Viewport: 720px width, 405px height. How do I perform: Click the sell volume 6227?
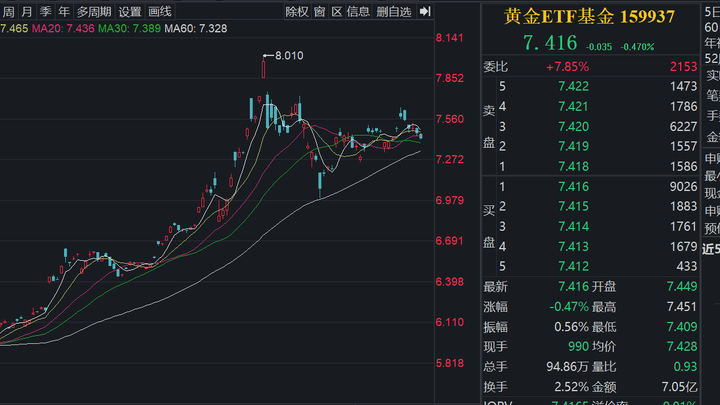tap(683, 127)
